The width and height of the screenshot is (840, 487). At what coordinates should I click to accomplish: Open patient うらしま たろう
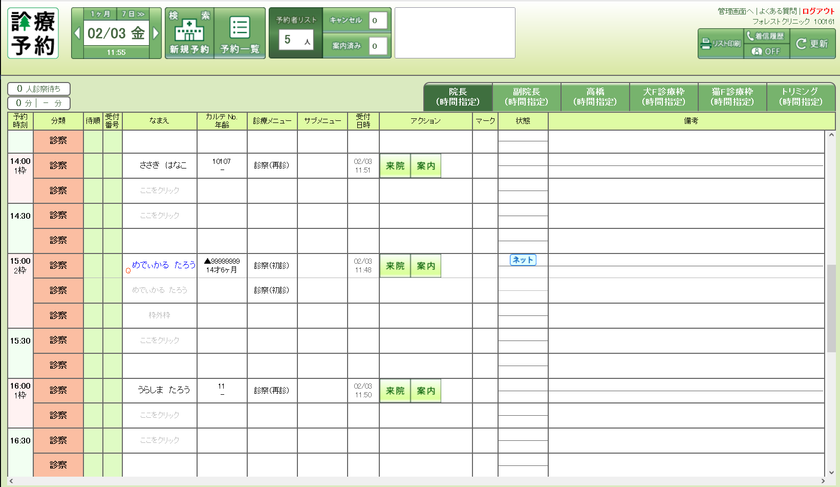(163, 390)
